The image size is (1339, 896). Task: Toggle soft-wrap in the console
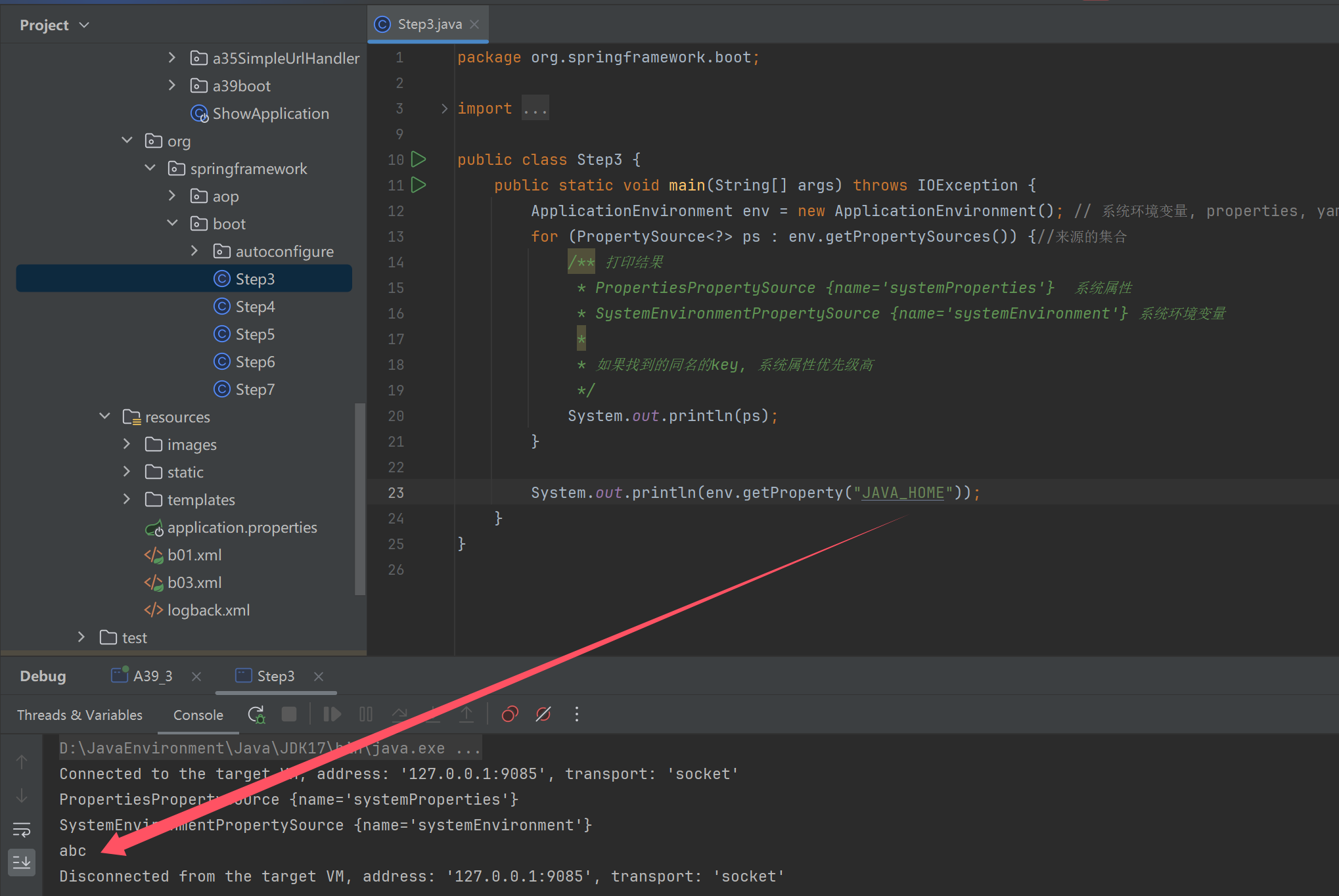[22, 830]
